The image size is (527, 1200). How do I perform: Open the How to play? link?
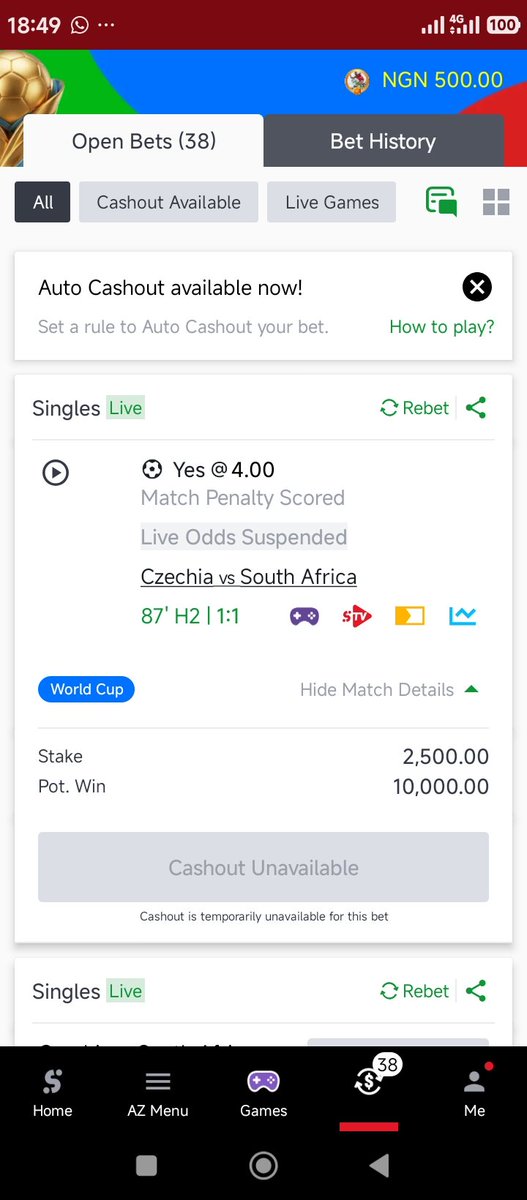click(x=442, y=327)
